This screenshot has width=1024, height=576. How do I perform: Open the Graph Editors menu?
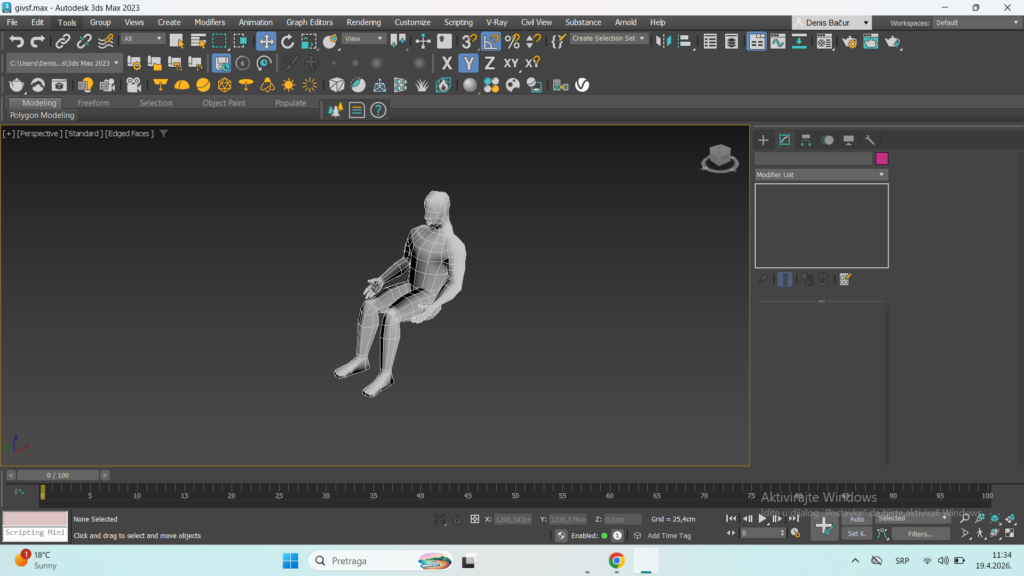pos(310,22)
